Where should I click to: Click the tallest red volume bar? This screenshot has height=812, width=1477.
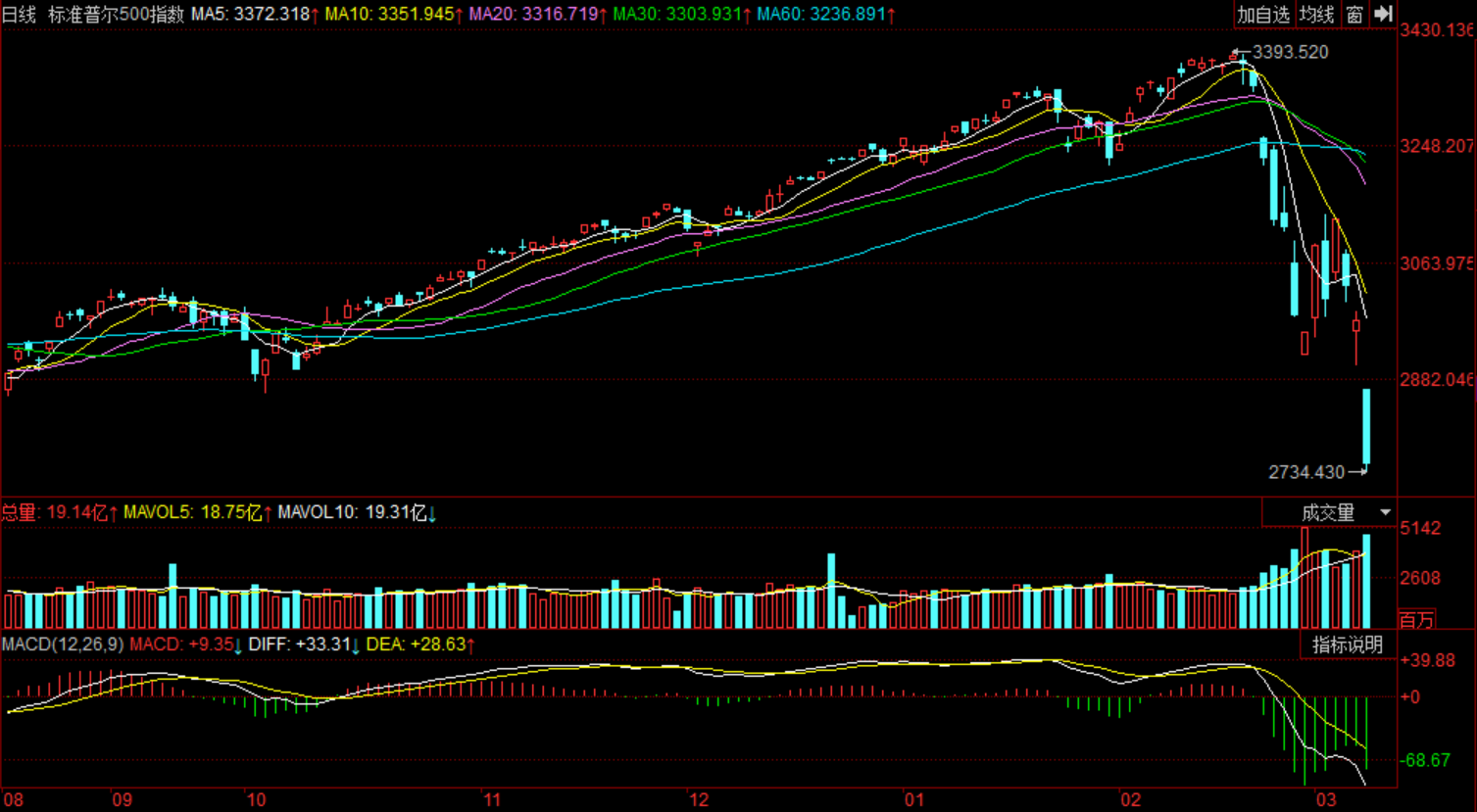(x=1305, y=578)
